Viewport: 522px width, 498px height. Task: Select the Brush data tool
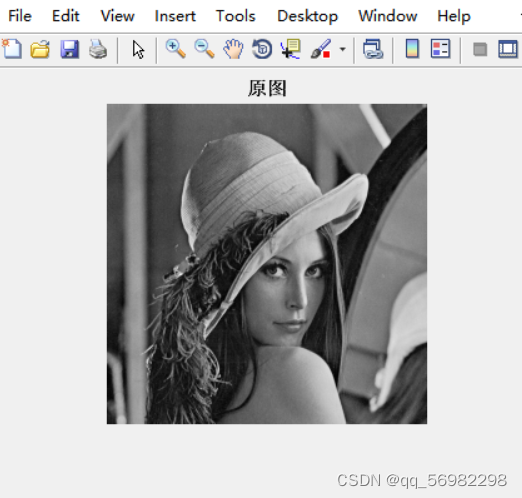tap(321, 49)
